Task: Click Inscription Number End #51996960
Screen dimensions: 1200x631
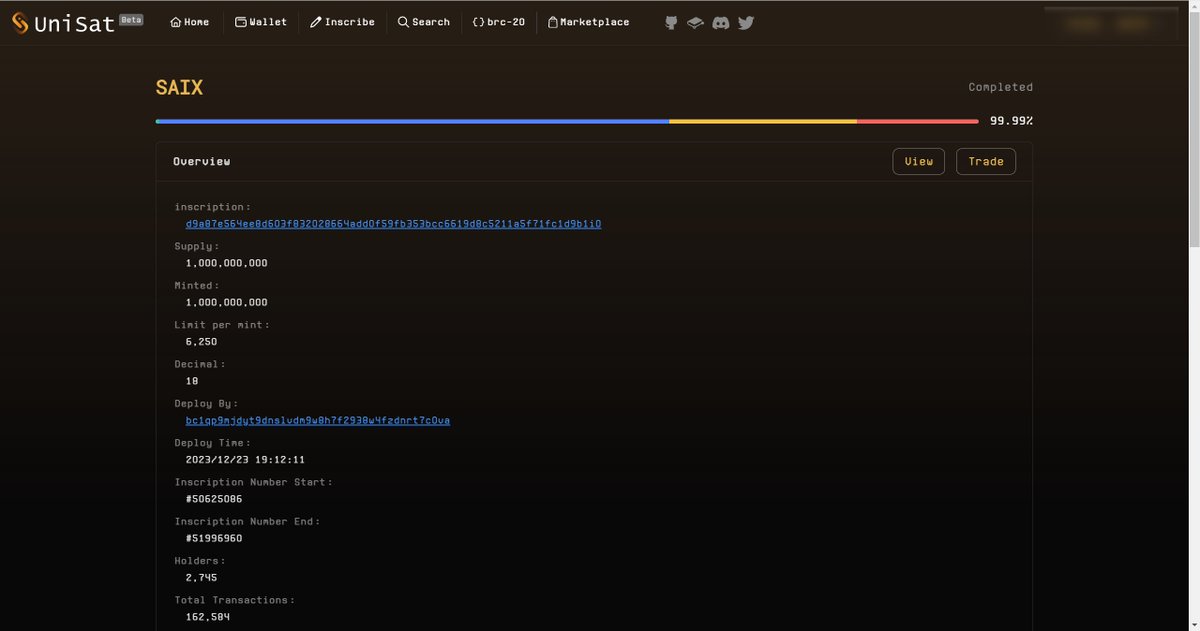Action: pos(214,538)
